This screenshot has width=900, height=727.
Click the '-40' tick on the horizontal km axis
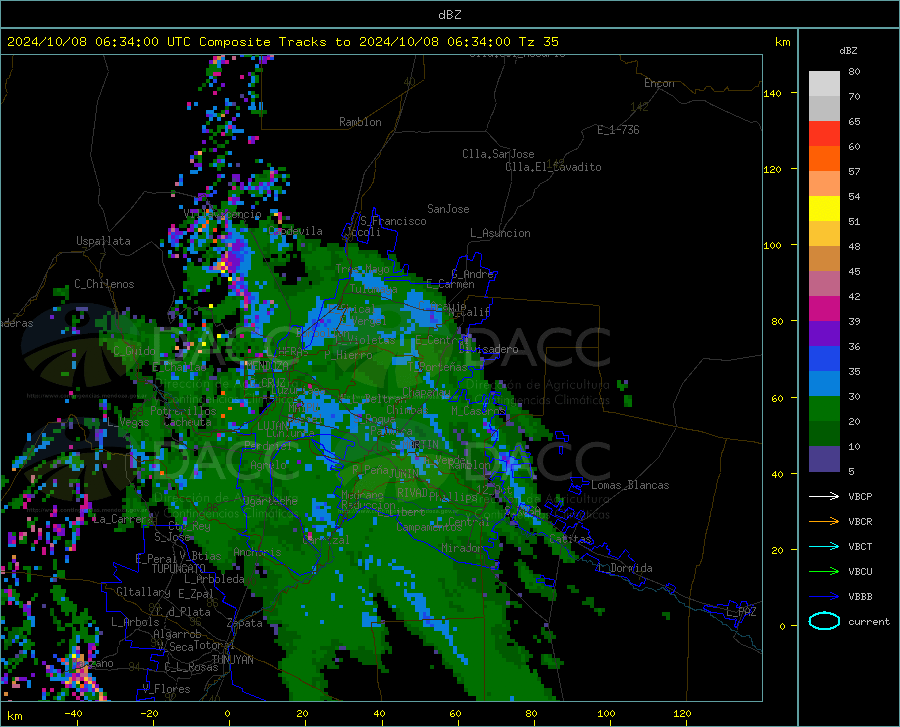[73, 713]
